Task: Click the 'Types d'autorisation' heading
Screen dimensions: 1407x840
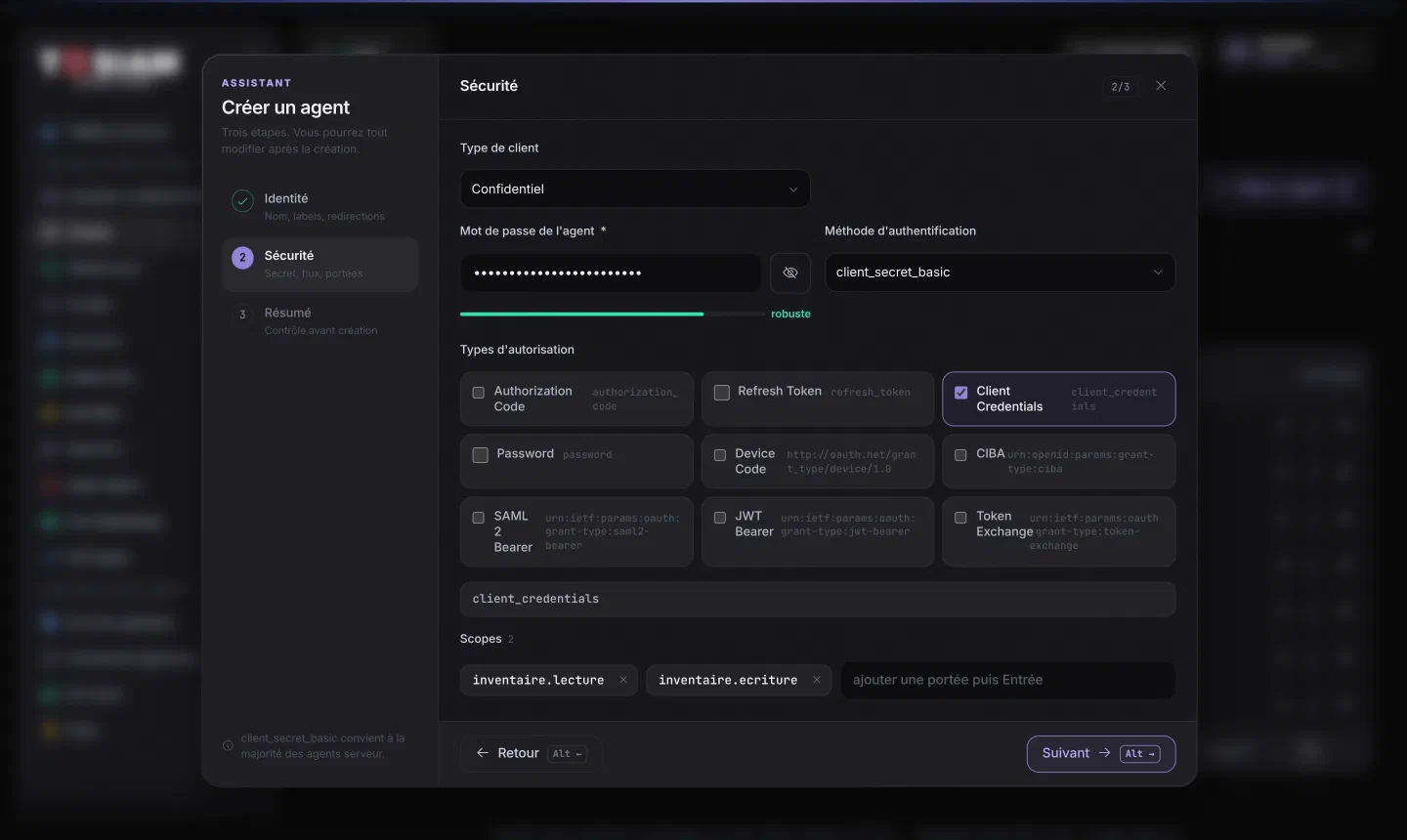Action: pos(517,350)
